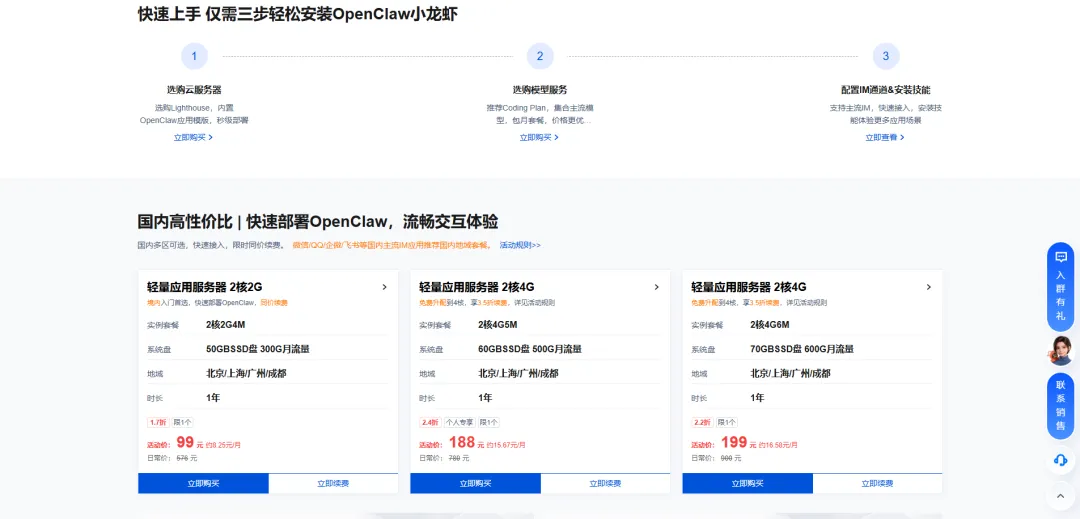1080x519 pixels.
Task: Open the 联系销售 side button
Action: (x=1061, y=406)
